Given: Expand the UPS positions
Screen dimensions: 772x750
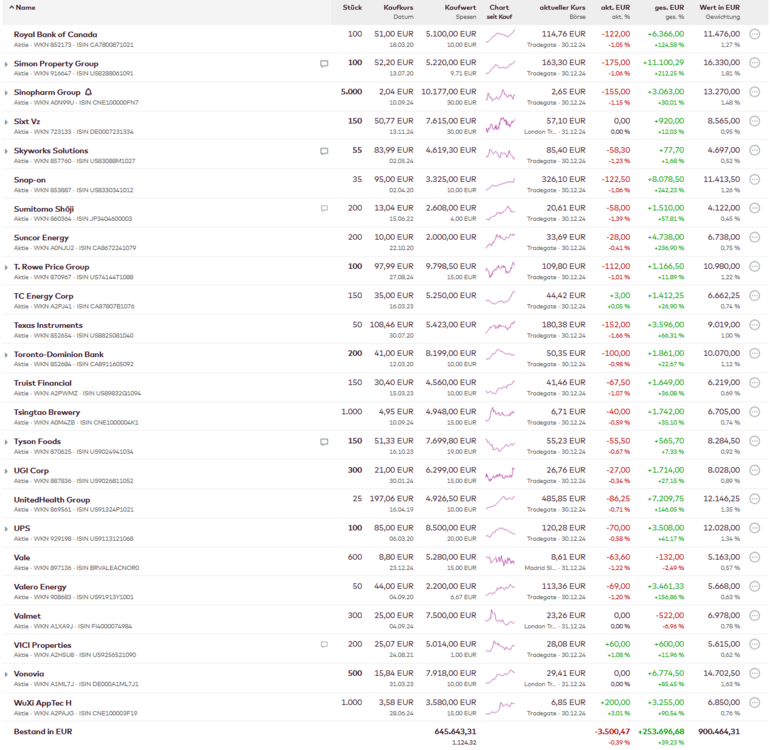Looking at the screenshot, I should (6, 529).
